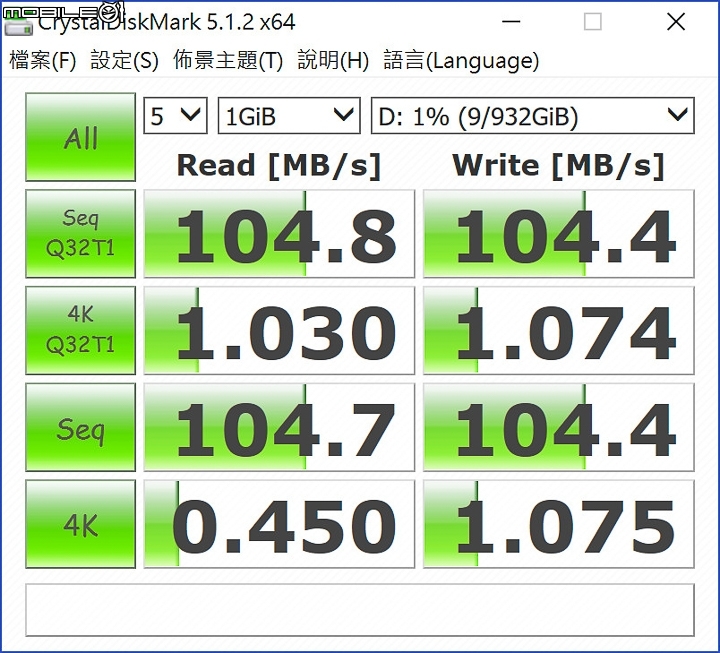
Task: Run all benchmarks with the All button
Action: click(x=80, y=137)
